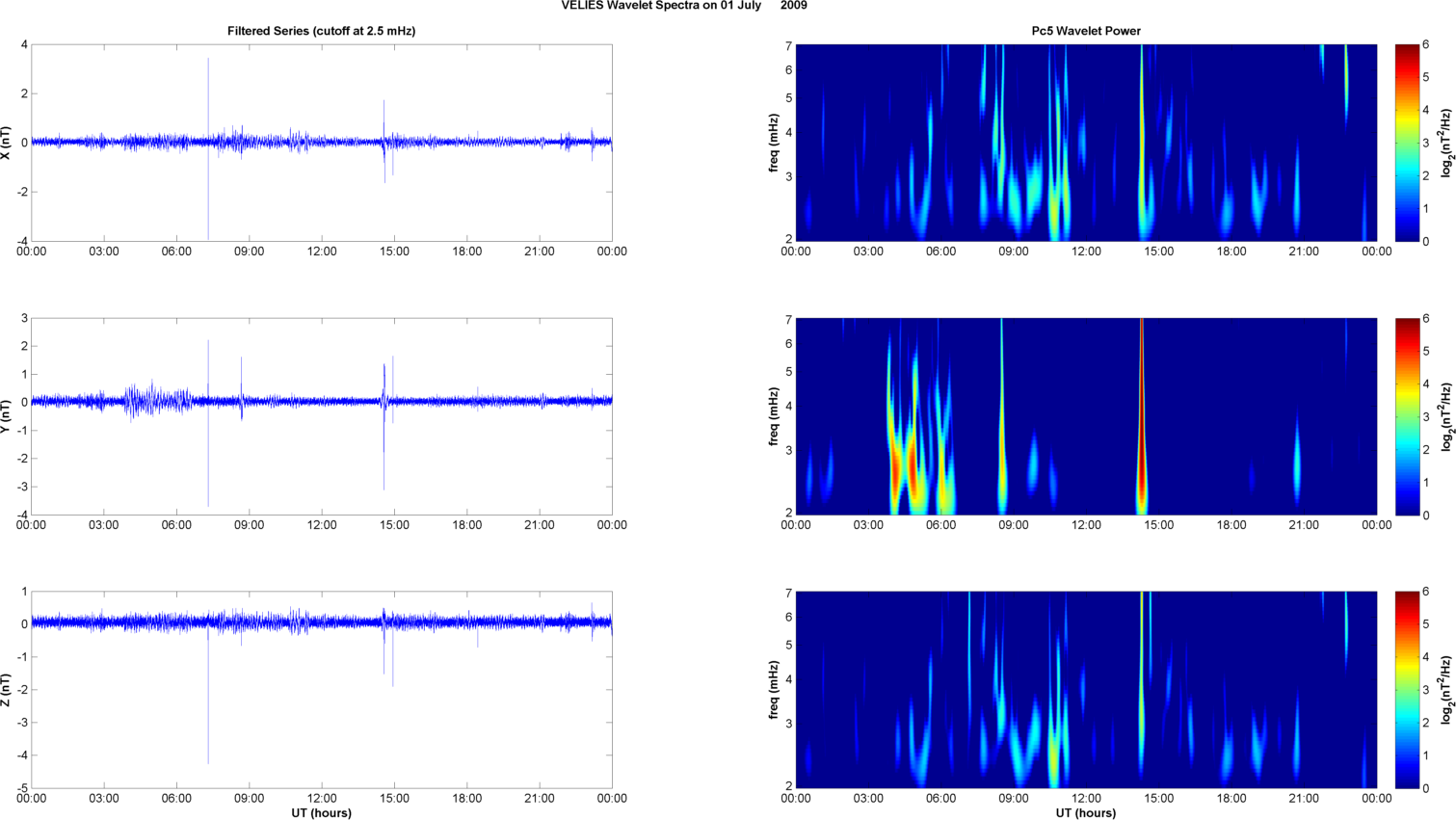Click the Y filtered series time plot
This screenshot has height=820, width=1456.
[322, 416]
